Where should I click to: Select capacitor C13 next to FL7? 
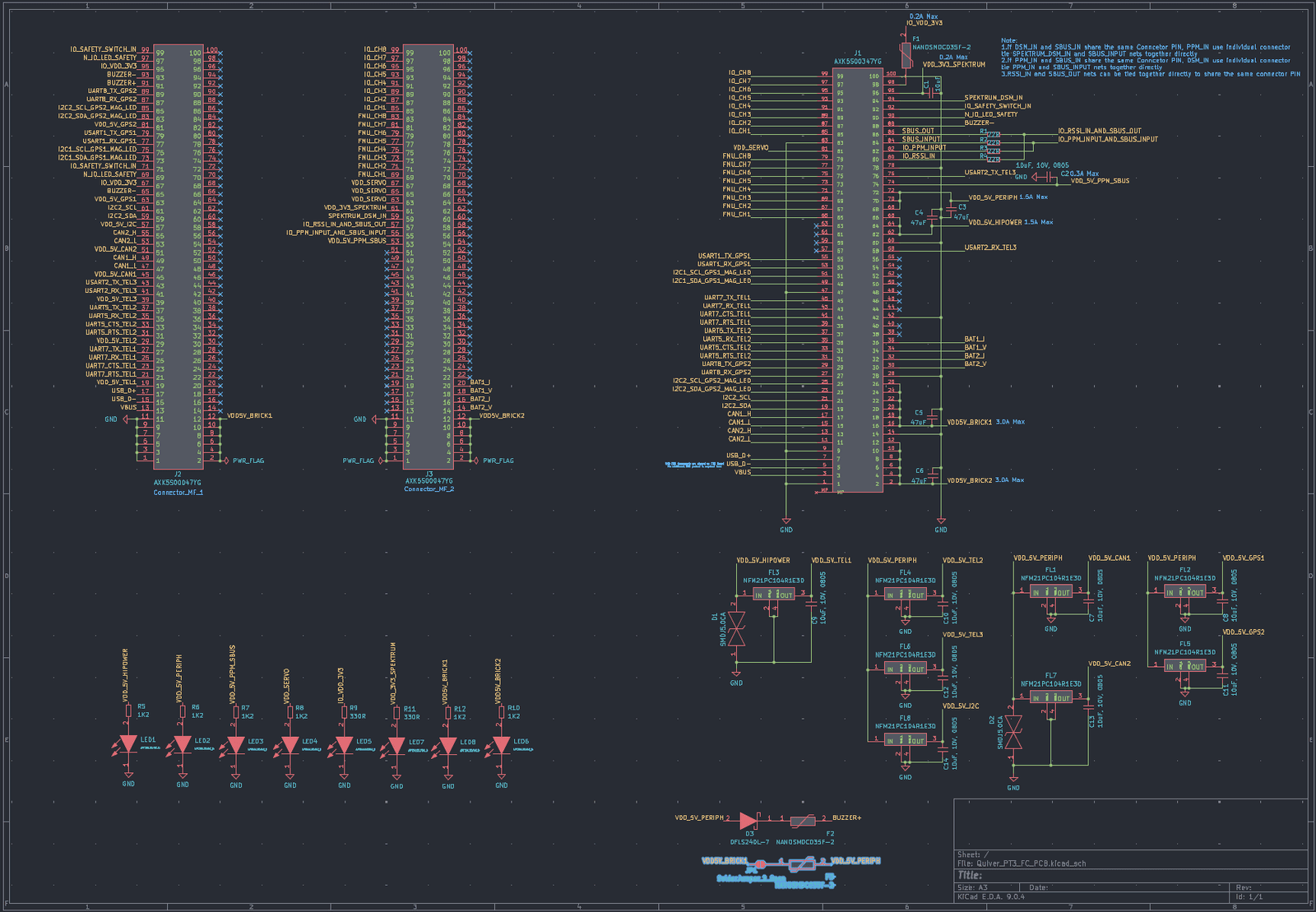tap(1089, 707)
